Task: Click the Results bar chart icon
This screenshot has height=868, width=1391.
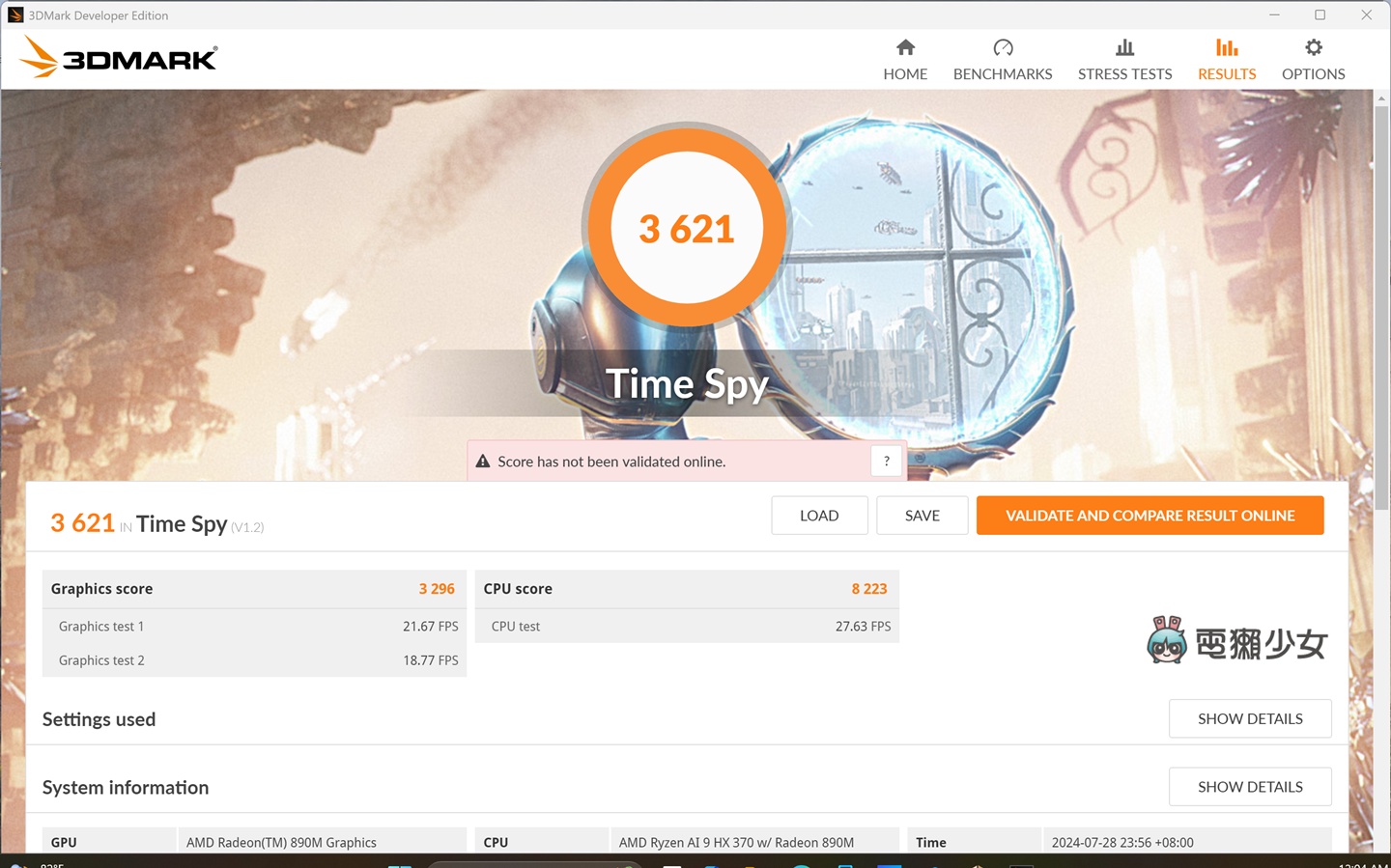Action: coord(1227,47)
